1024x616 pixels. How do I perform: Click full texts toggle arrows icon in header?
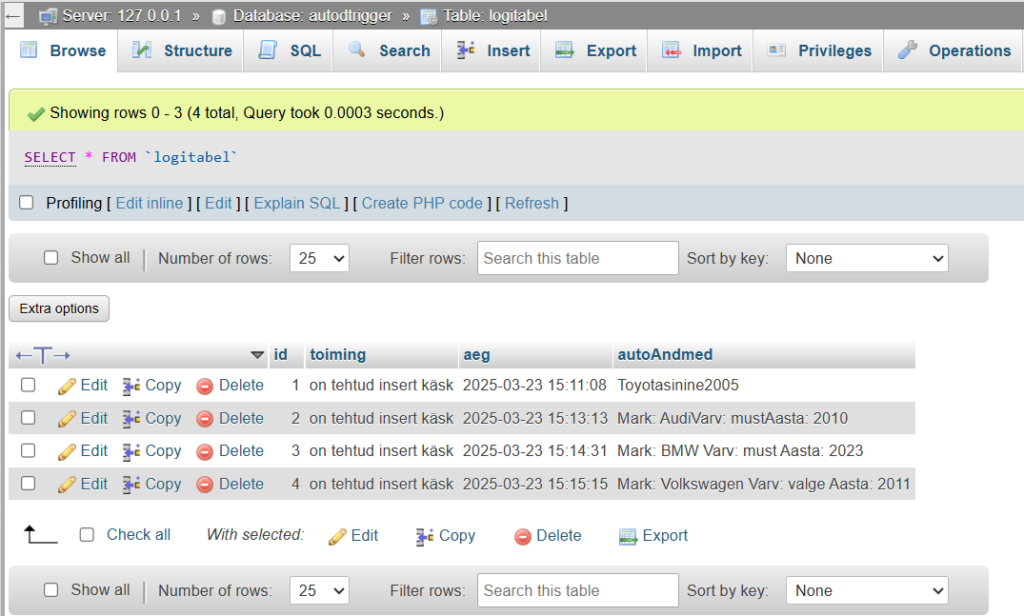pos(43,355)
